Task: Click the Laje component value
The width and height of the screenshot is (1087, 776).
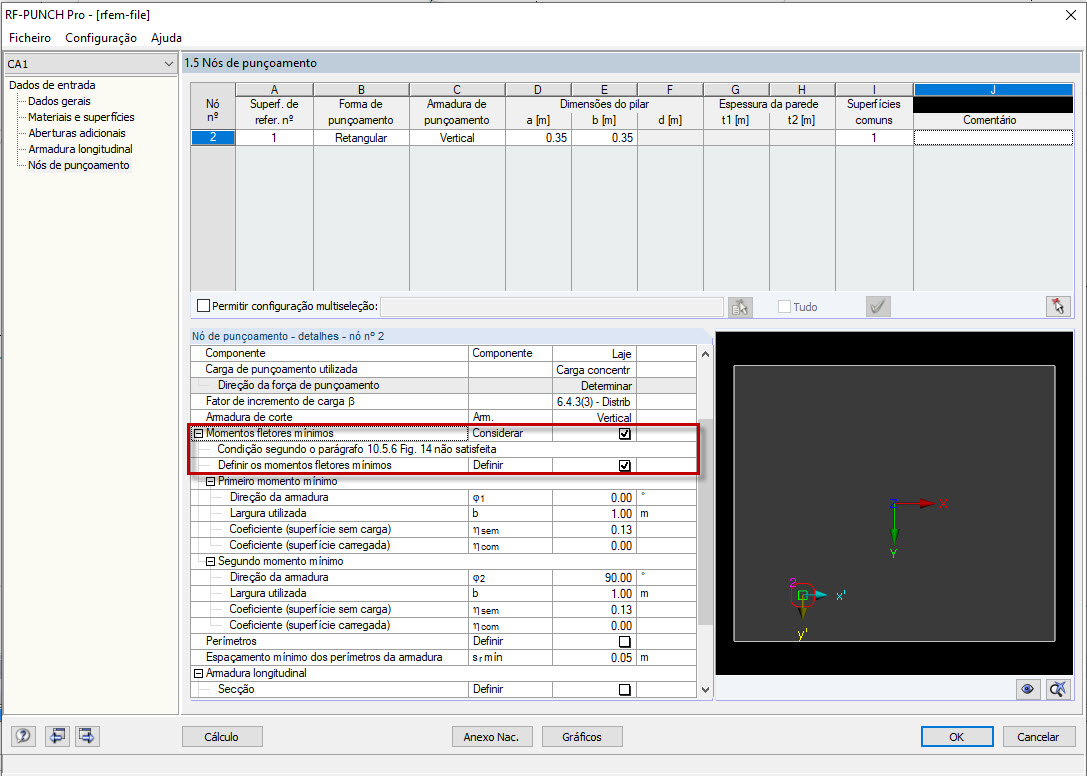Action: click(x=594, y=354)
